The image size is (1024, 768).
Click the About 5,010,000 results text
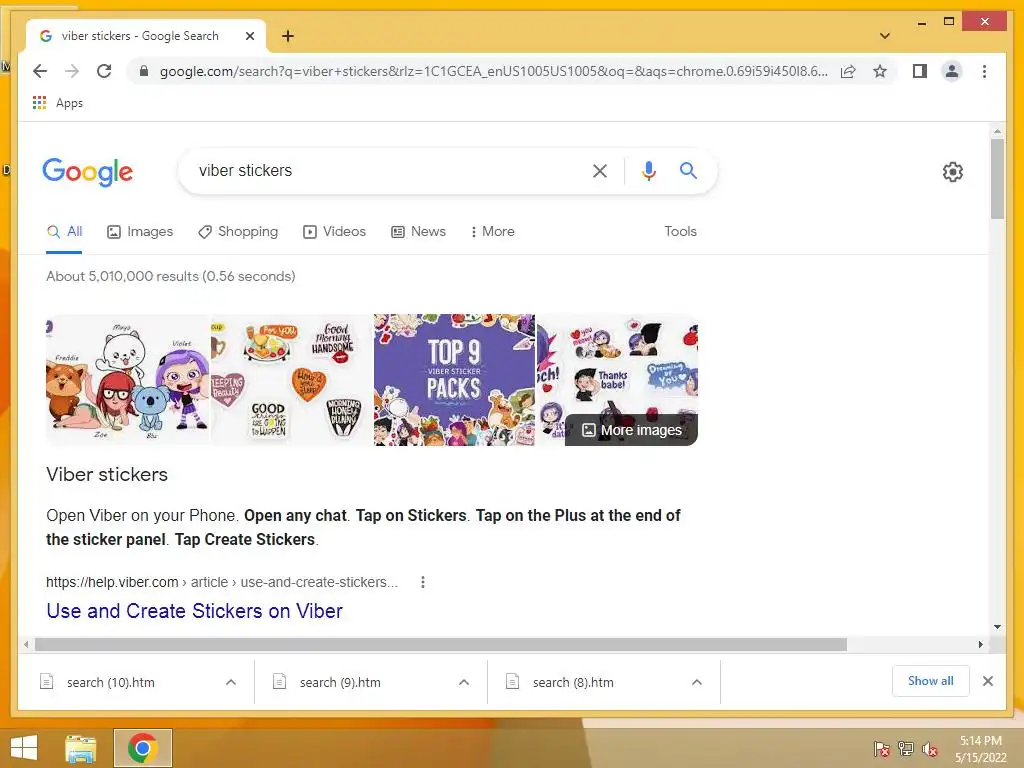click(170, 276)
